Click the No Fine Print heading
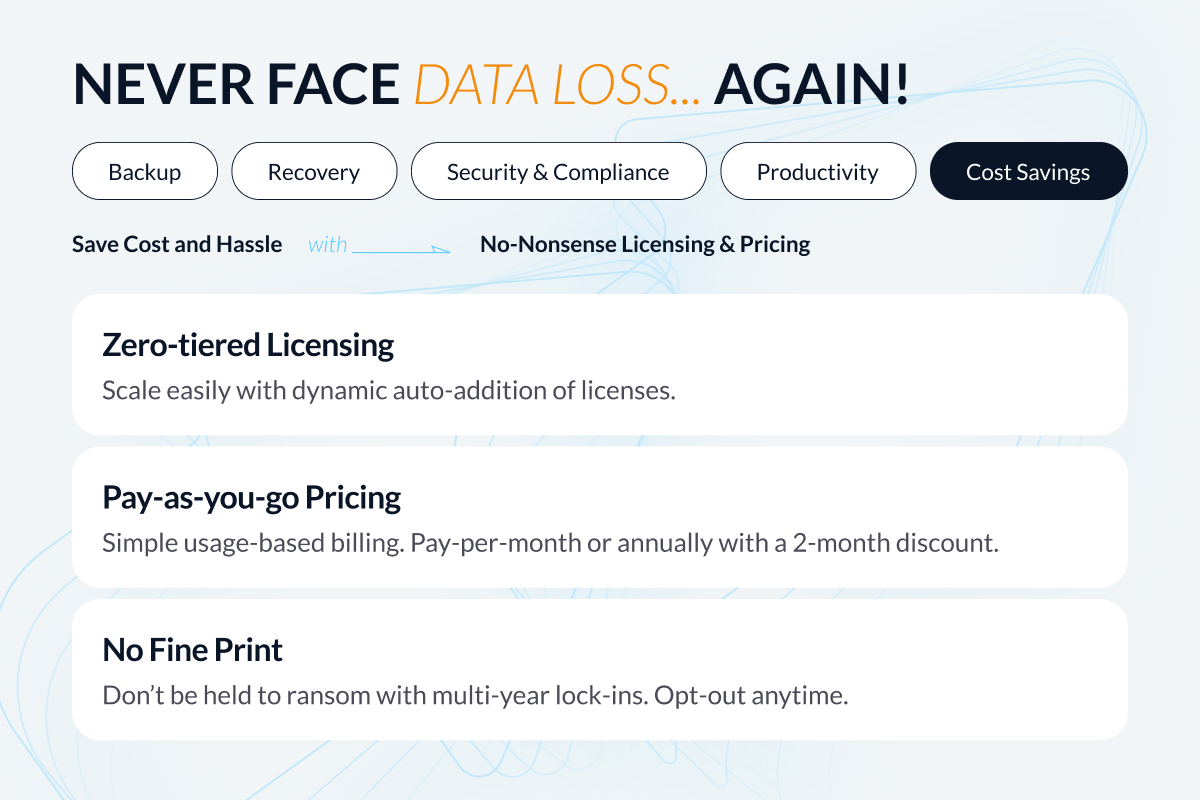The height and width of the screenshot is (800, 1200). 192,649
